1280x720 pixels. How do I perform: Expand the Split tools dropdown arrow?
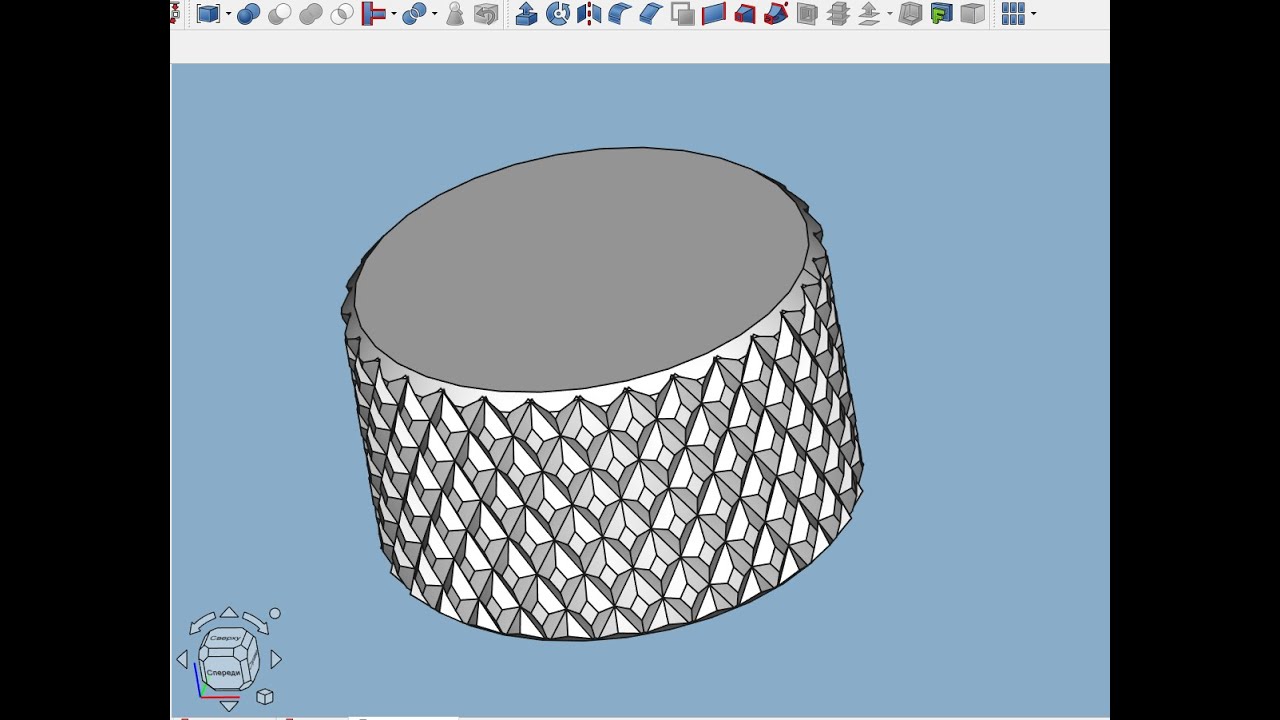click(435, 14)
